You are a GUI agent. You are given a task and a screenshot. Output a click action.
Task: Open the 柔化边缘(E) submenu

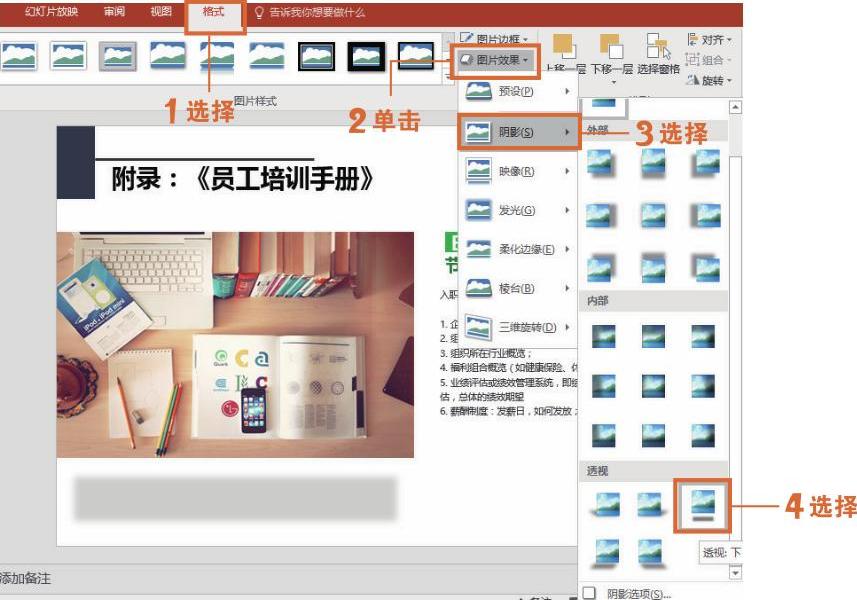517,249
